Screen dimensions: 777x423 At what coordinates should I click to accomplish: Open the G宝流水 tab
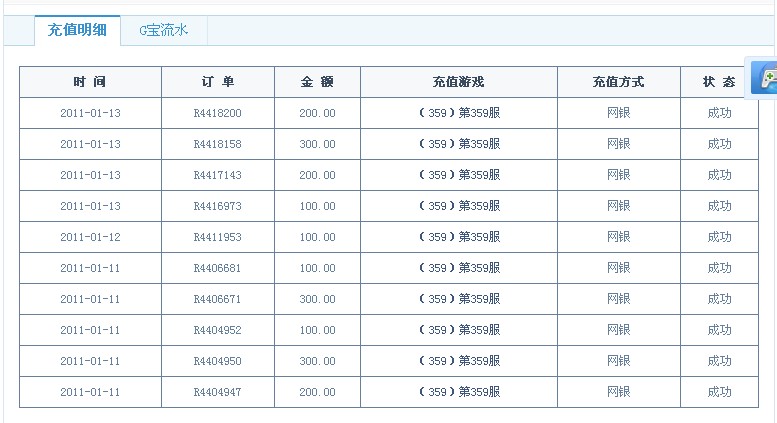pos(164,30)
